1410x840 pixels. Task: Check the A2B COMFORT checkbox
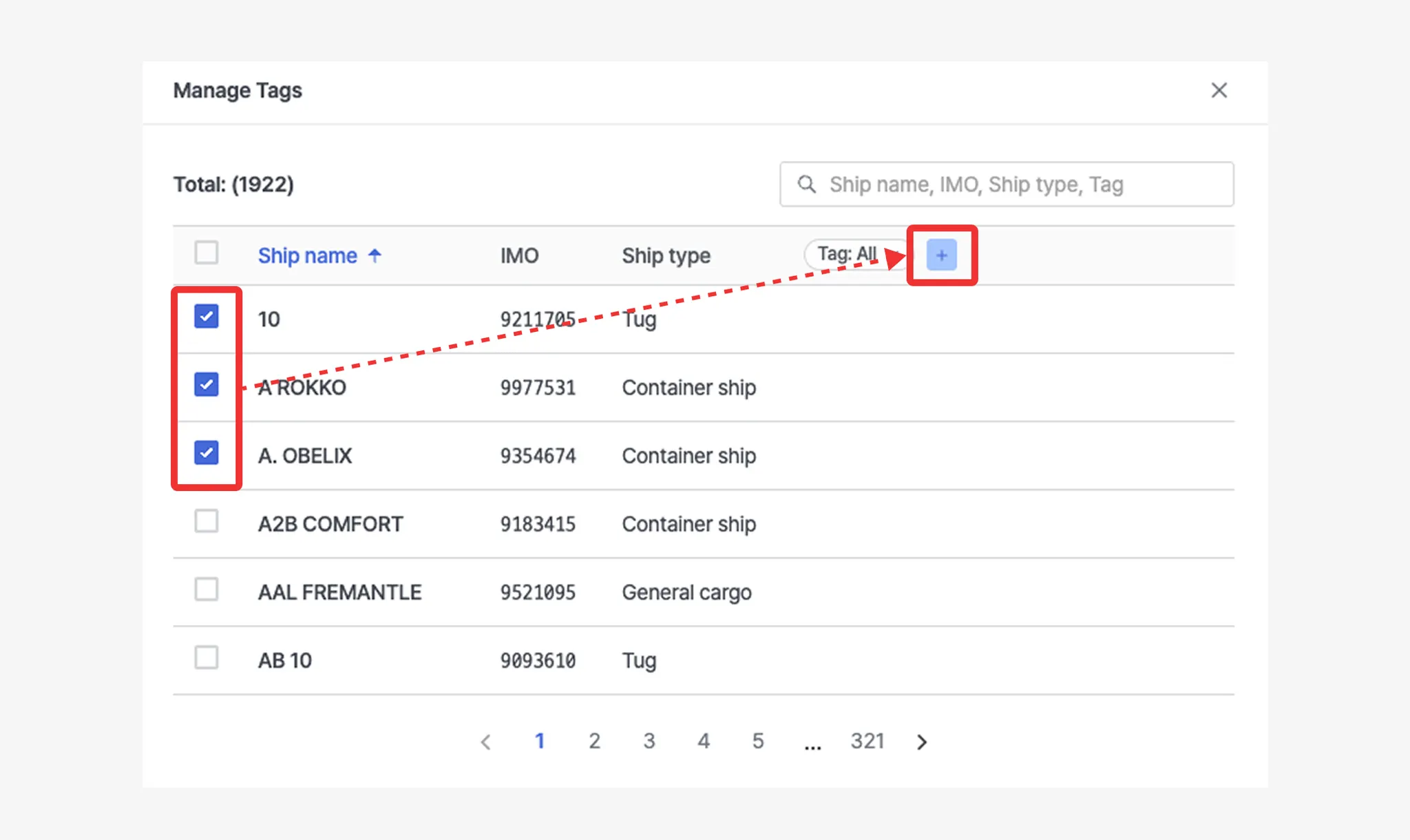click(207, 521)
